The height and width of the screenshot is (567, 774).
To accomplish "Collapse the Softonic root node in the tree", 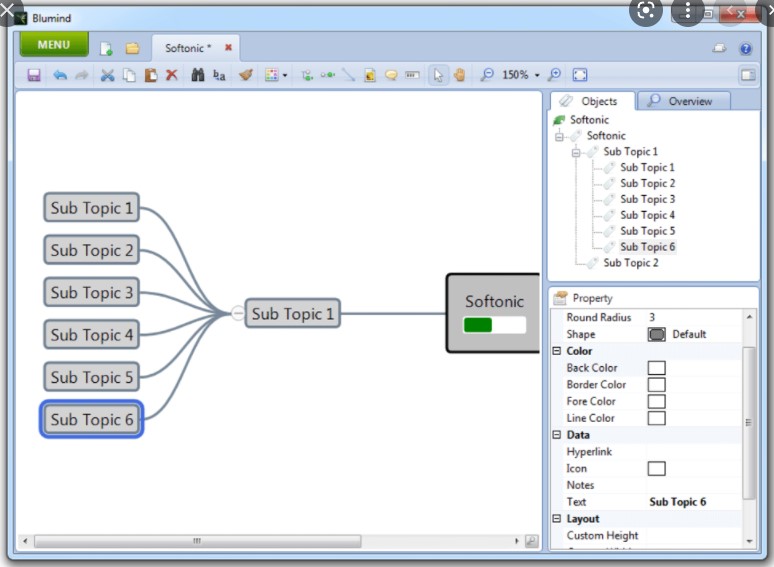I will coord(559,136).
